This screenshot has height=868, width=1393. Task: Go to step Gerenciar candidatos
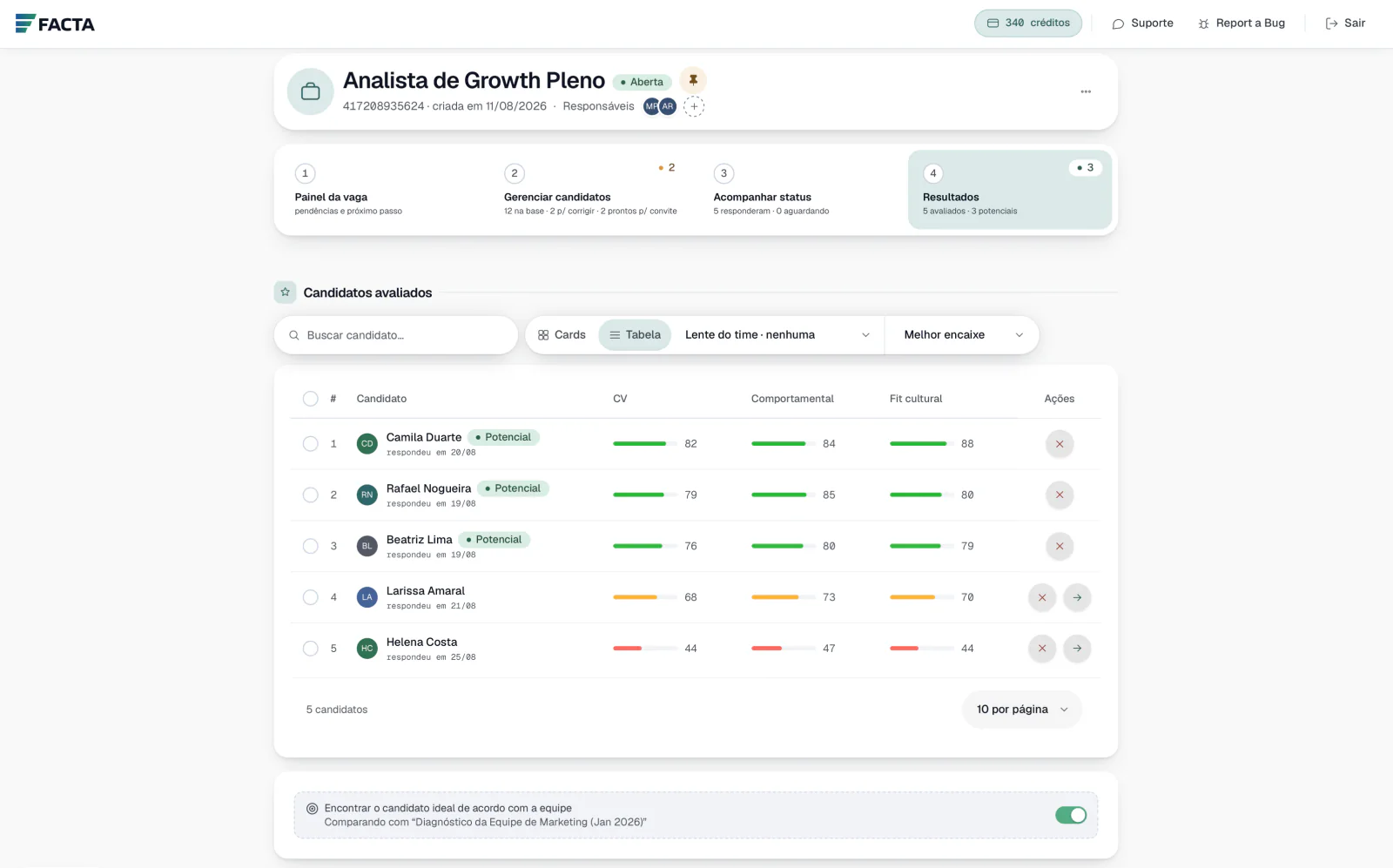pyautogui.click(x=590, y=190)
